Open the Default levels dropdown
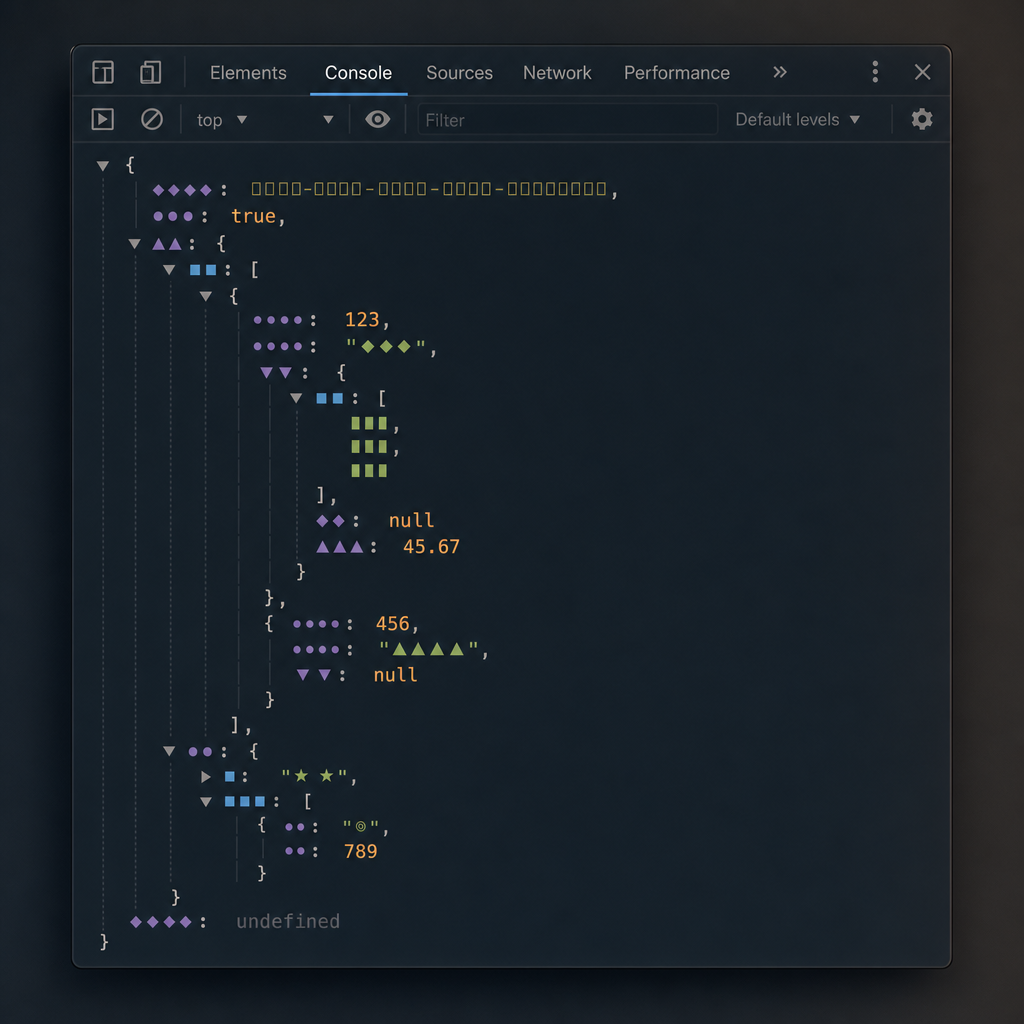1024x1024 pixels. pyautogui.click(x=797, y=120)
